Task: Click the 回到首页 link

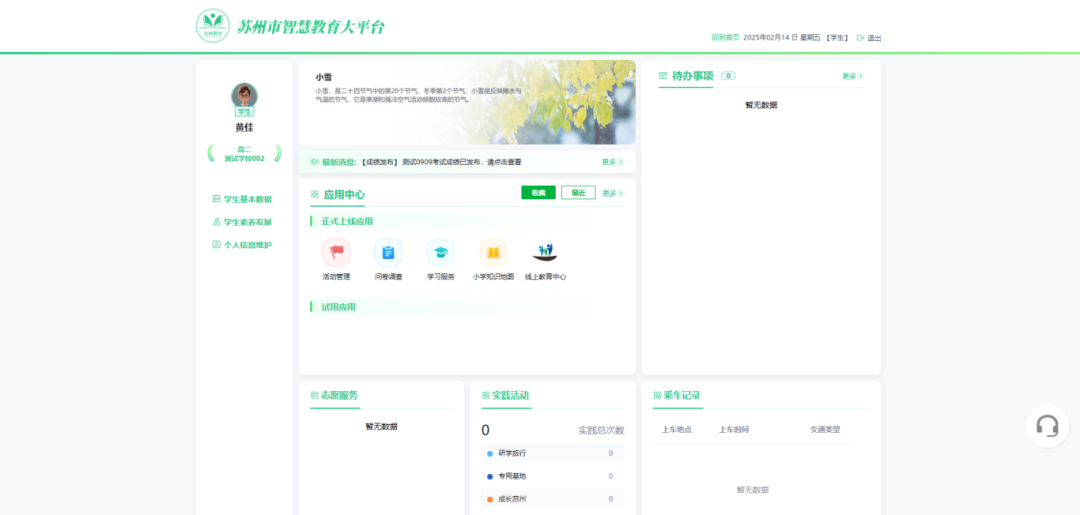Action: tap(725, 38)
